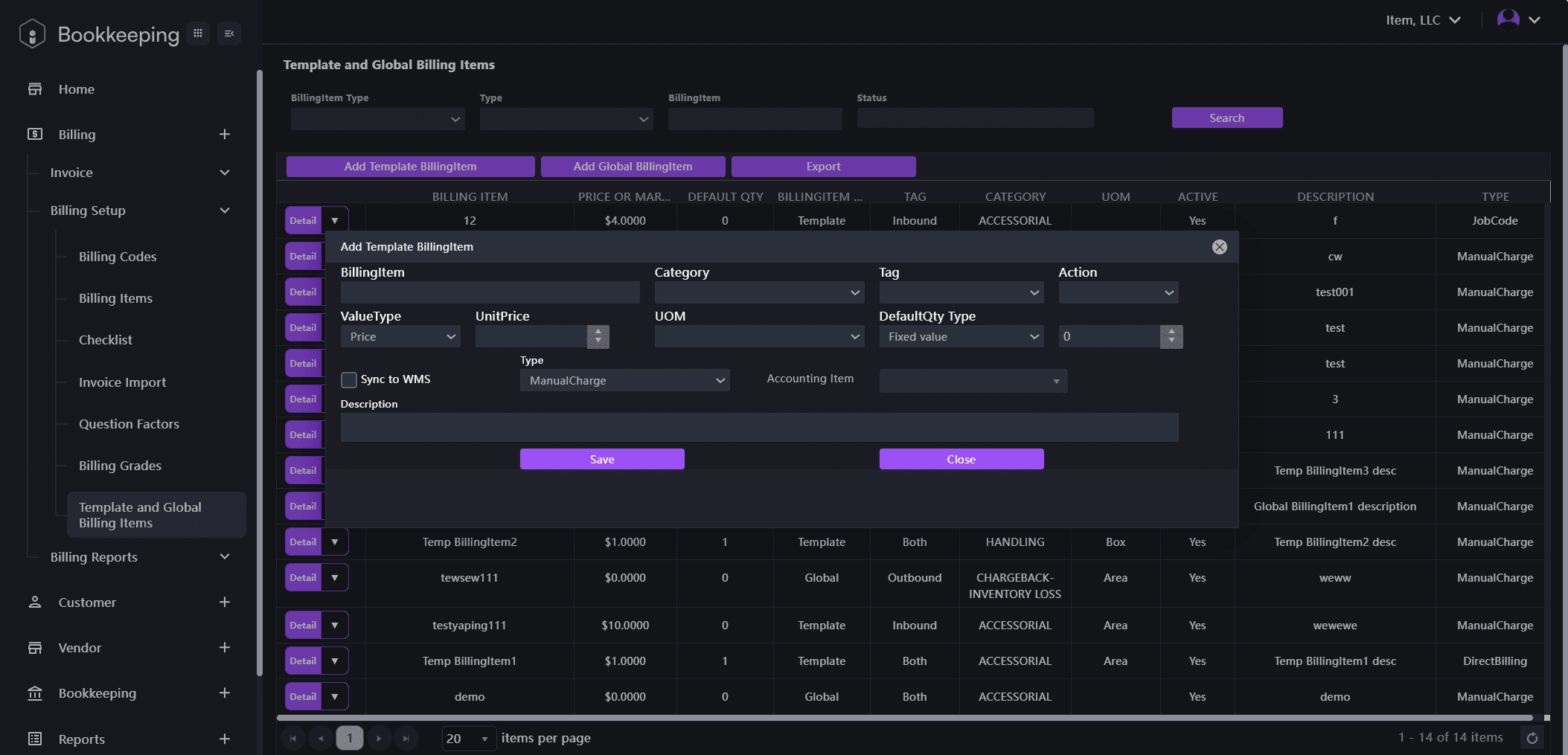Open the user avatar icon

pos(1508,19)
